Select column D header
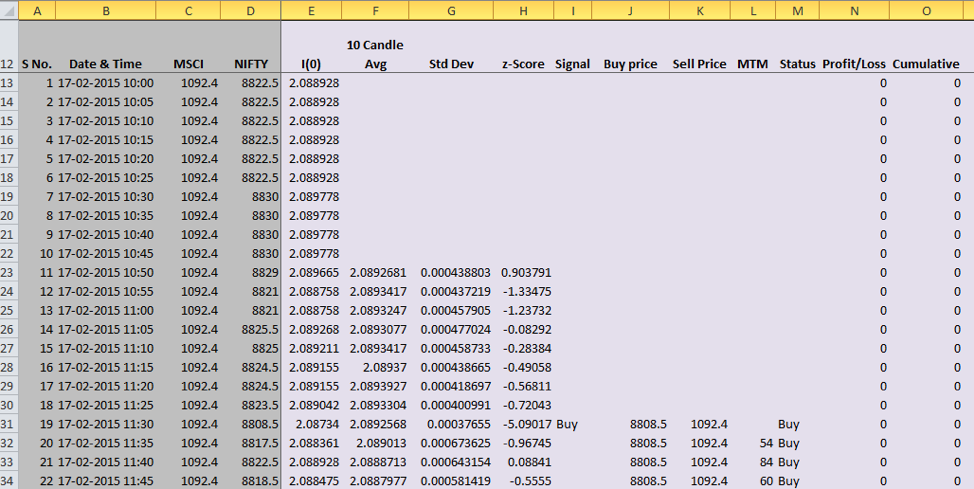974x489 pixels. click(x=251, y=11)
